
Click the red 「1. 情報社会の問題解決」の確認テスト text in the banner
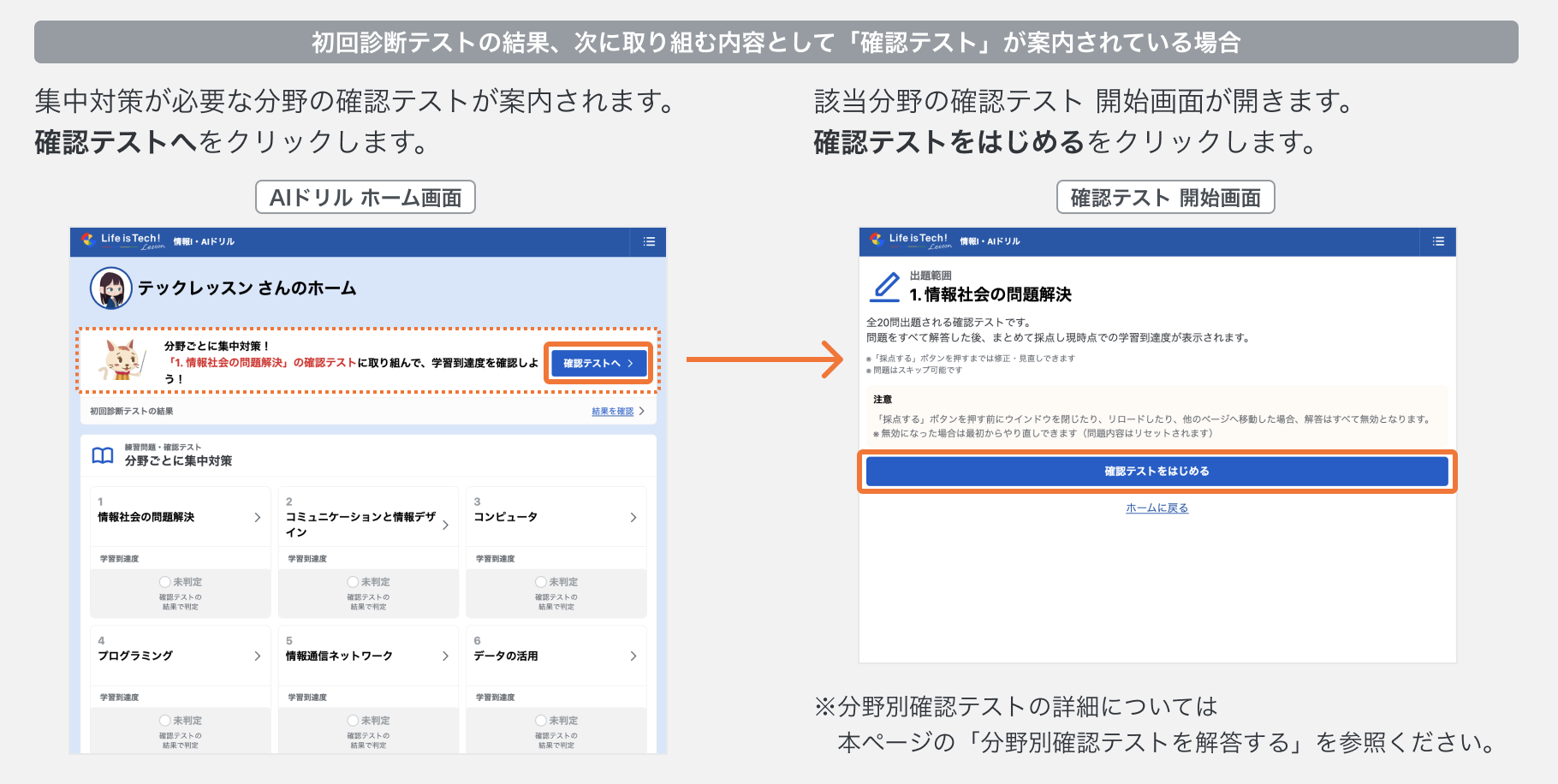[x=260, y=363]
